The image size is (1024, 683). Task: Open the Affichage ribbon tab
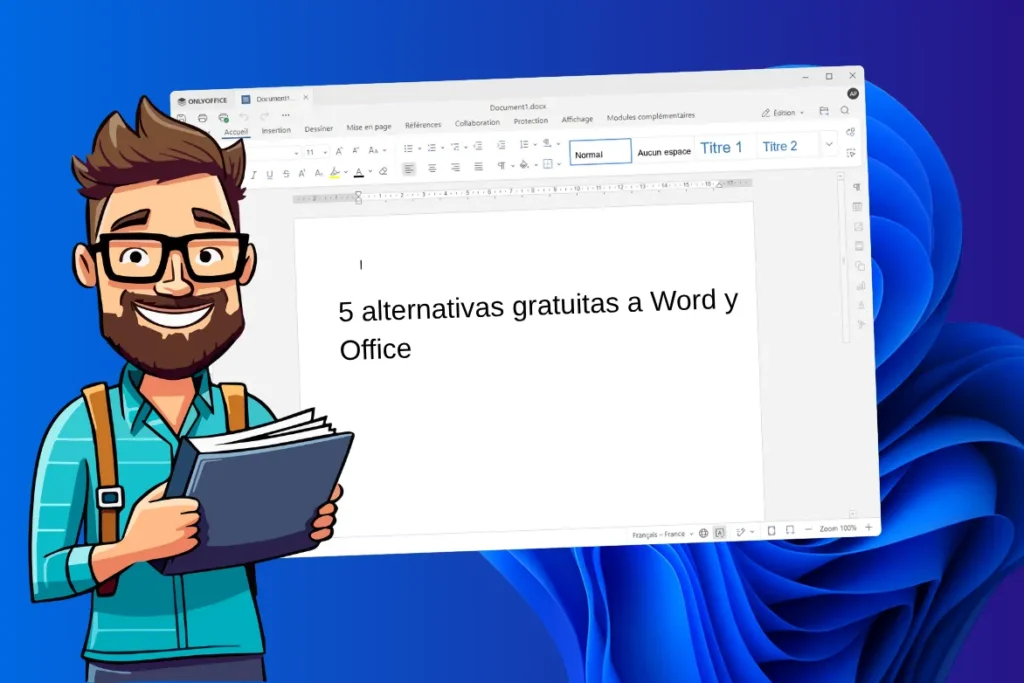(577, 118)
